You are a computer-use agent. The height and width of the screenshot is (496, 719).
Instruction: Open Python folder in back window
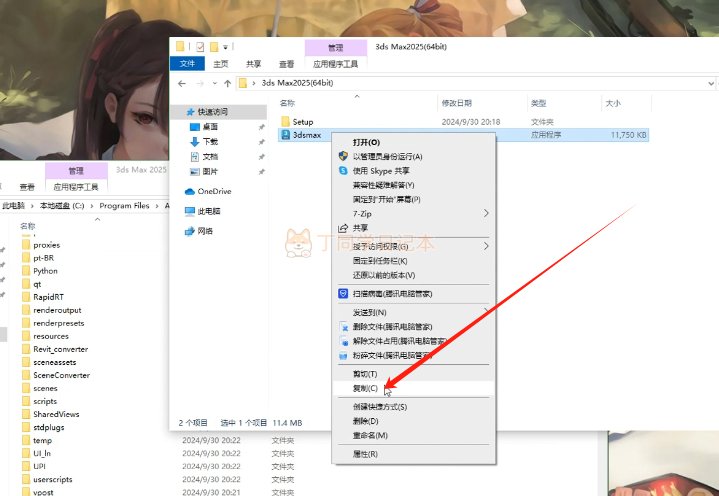pyautogui.click(x=45, y=271)
